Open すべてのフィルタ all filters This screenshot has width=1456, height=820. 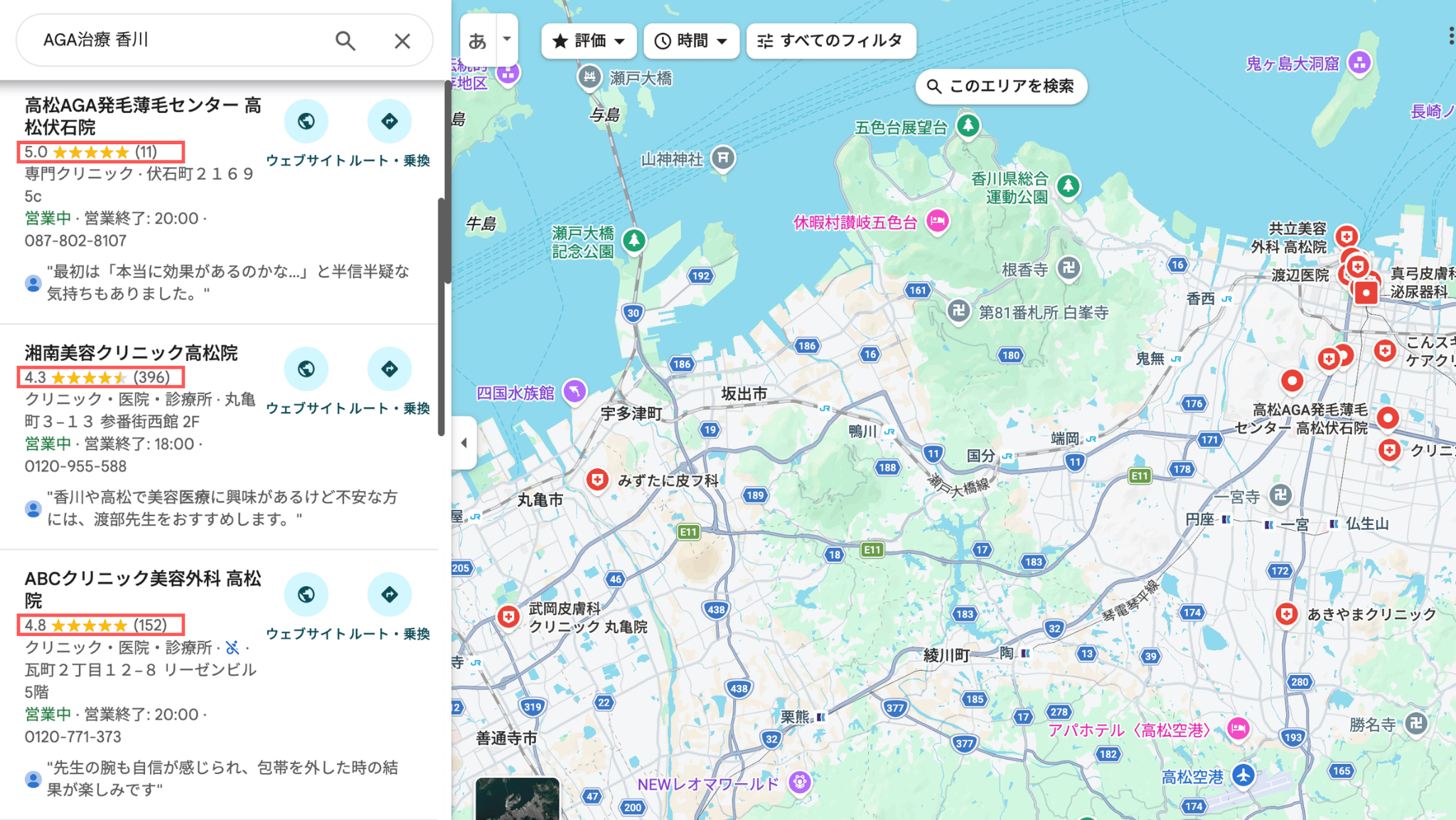[x=830, y=41]
